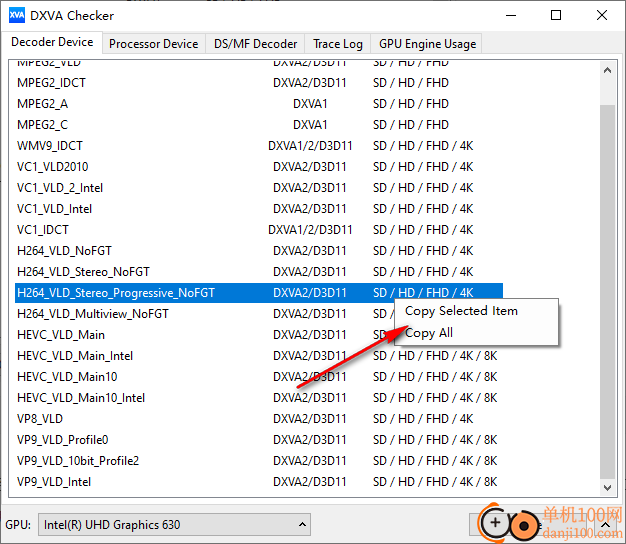This screenshot has height=544, width=626.
Task: Click DXVA1/2/D3D11 value in VC1_IDCT row
Action: pos(310,230)
